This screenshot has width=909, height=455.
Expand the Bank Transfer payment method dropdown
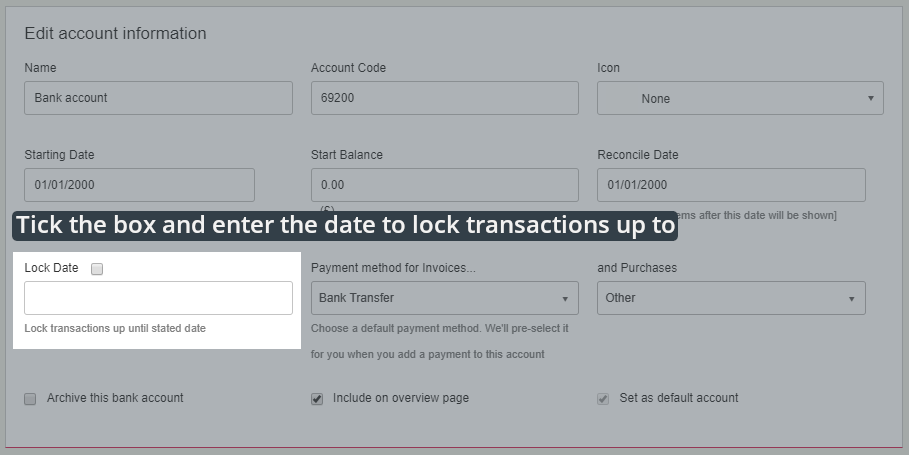pos(444,298)
